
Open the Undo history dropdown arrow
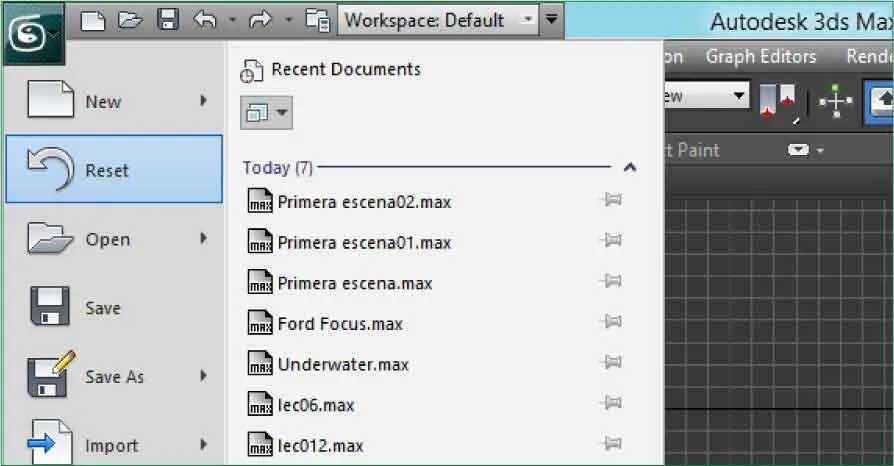232,21
